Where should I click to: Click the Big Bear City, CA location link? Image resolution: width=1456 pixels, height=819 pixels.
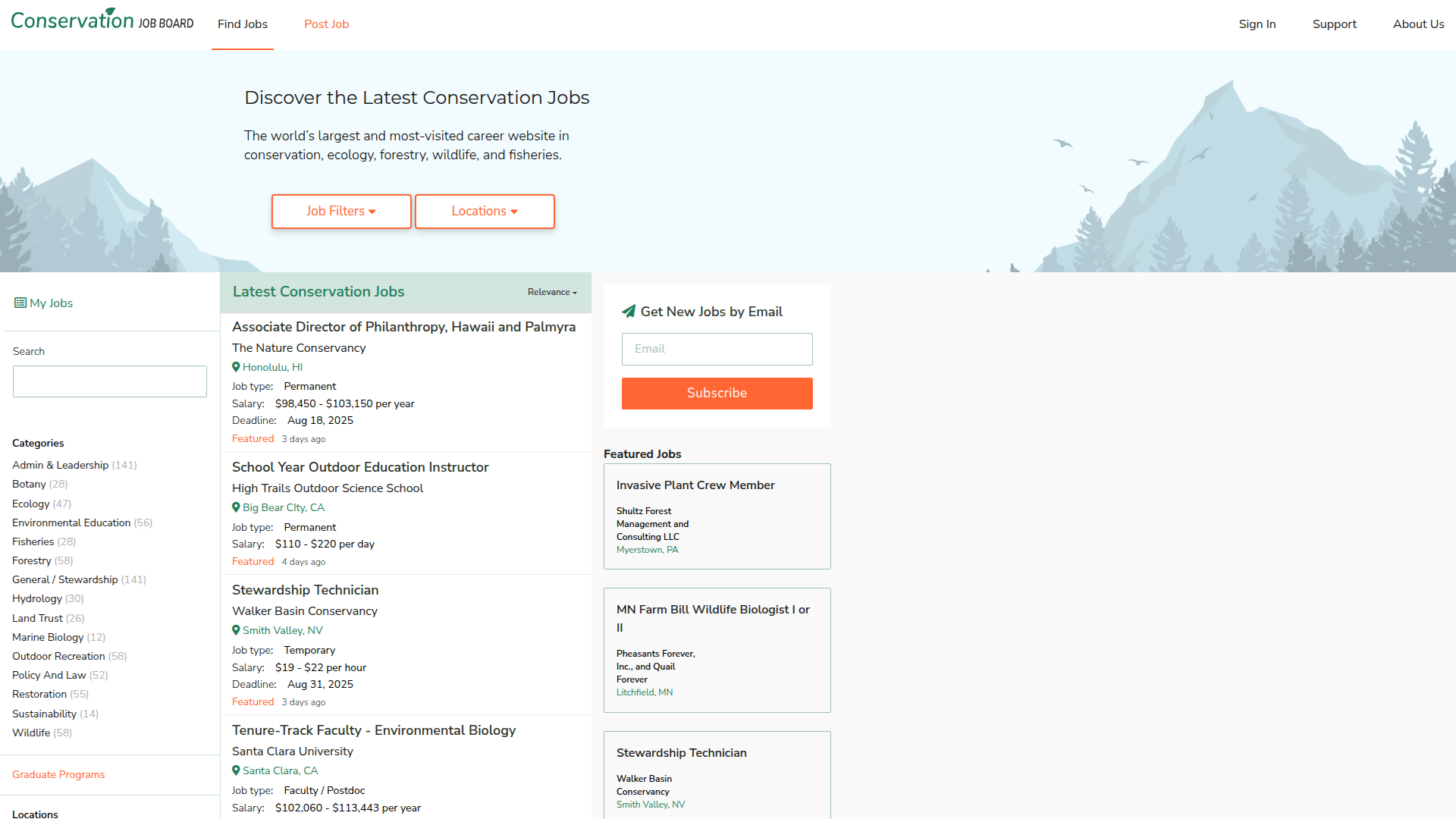click(x=284, y=507)
